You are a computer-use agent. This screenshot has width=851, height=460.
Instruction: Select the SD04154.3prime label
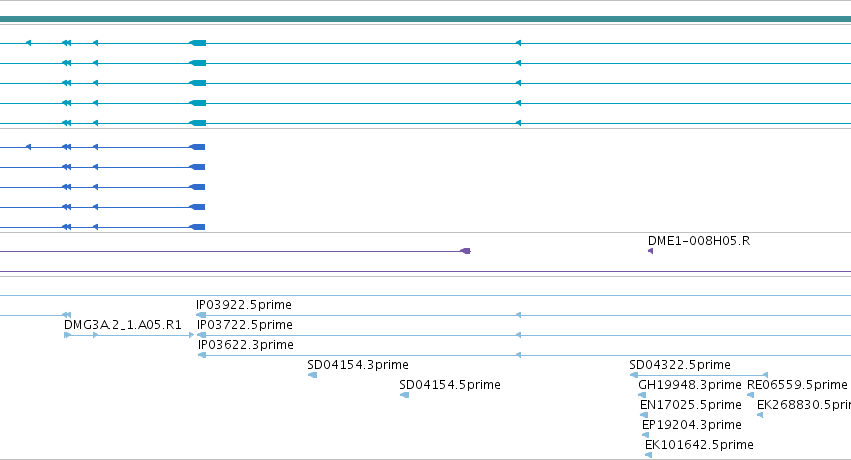coord(358,365)
